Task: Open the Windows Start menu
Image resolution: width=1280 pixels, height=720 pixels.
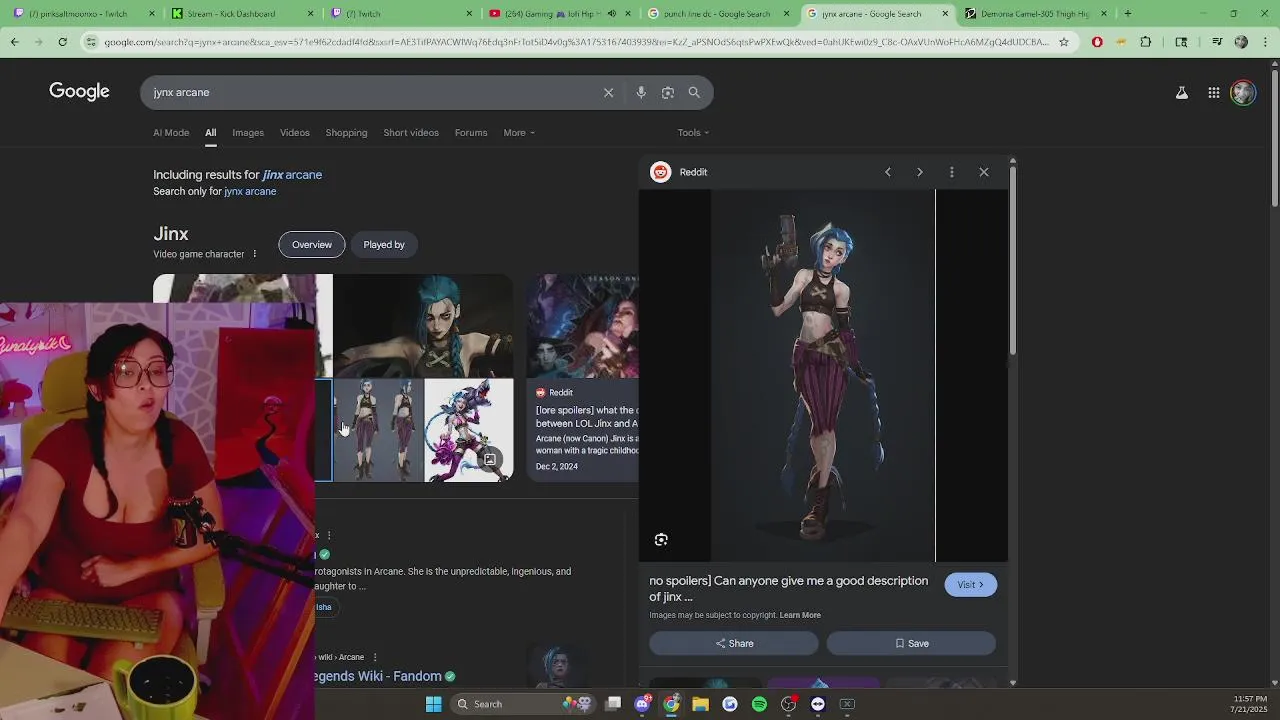Action: tap(434, 704)
